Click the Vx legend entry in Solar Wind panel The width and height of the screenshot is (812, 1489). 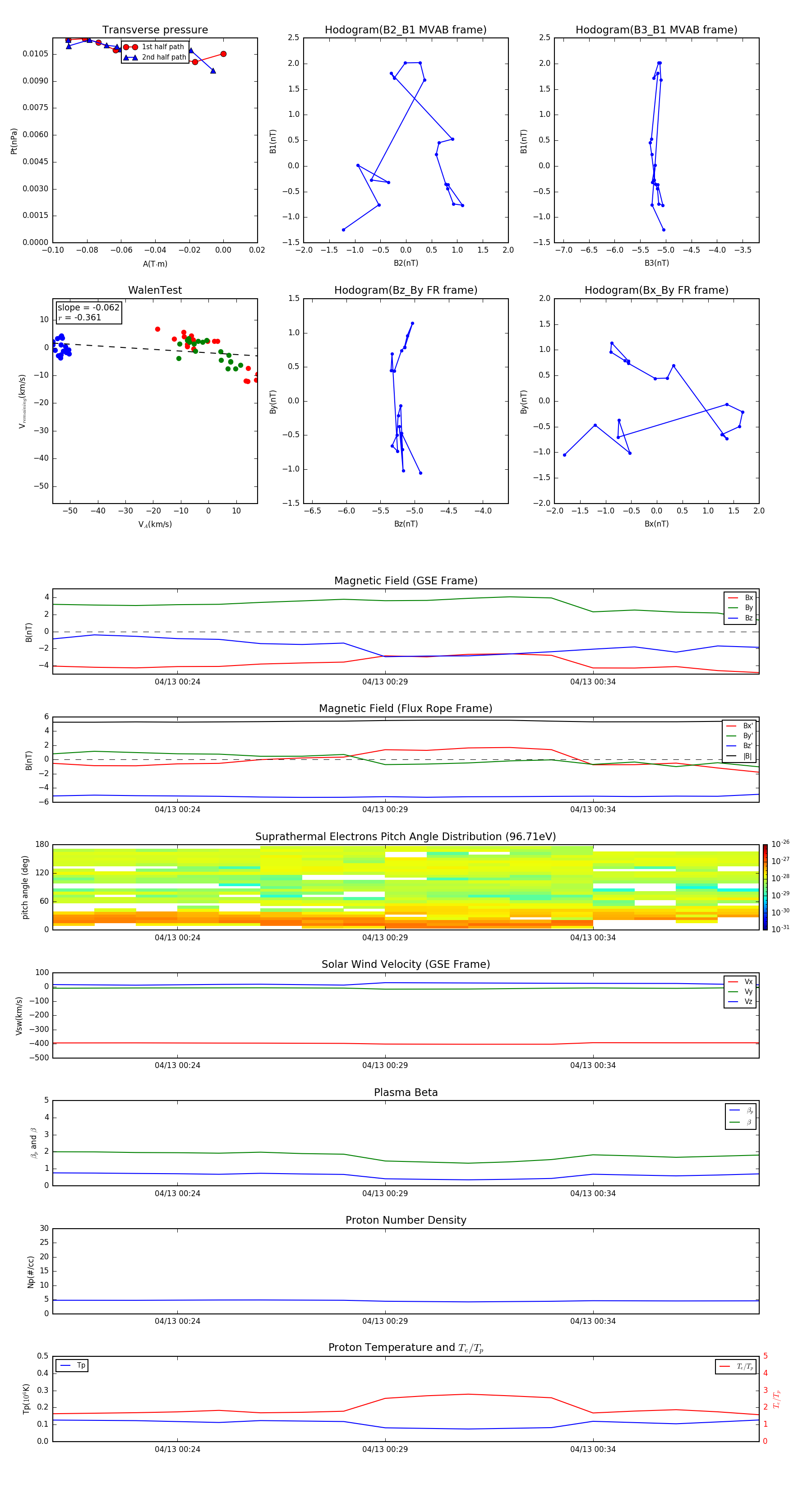(740, 981)
